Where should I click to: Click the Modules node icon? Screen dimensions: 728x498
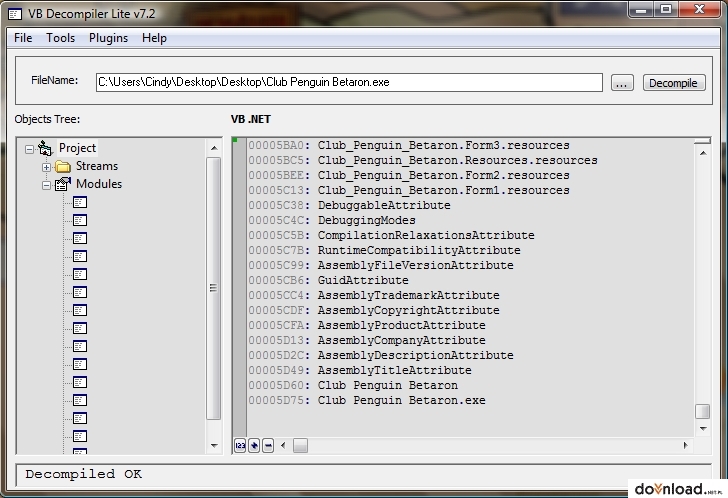click(63, 184)
